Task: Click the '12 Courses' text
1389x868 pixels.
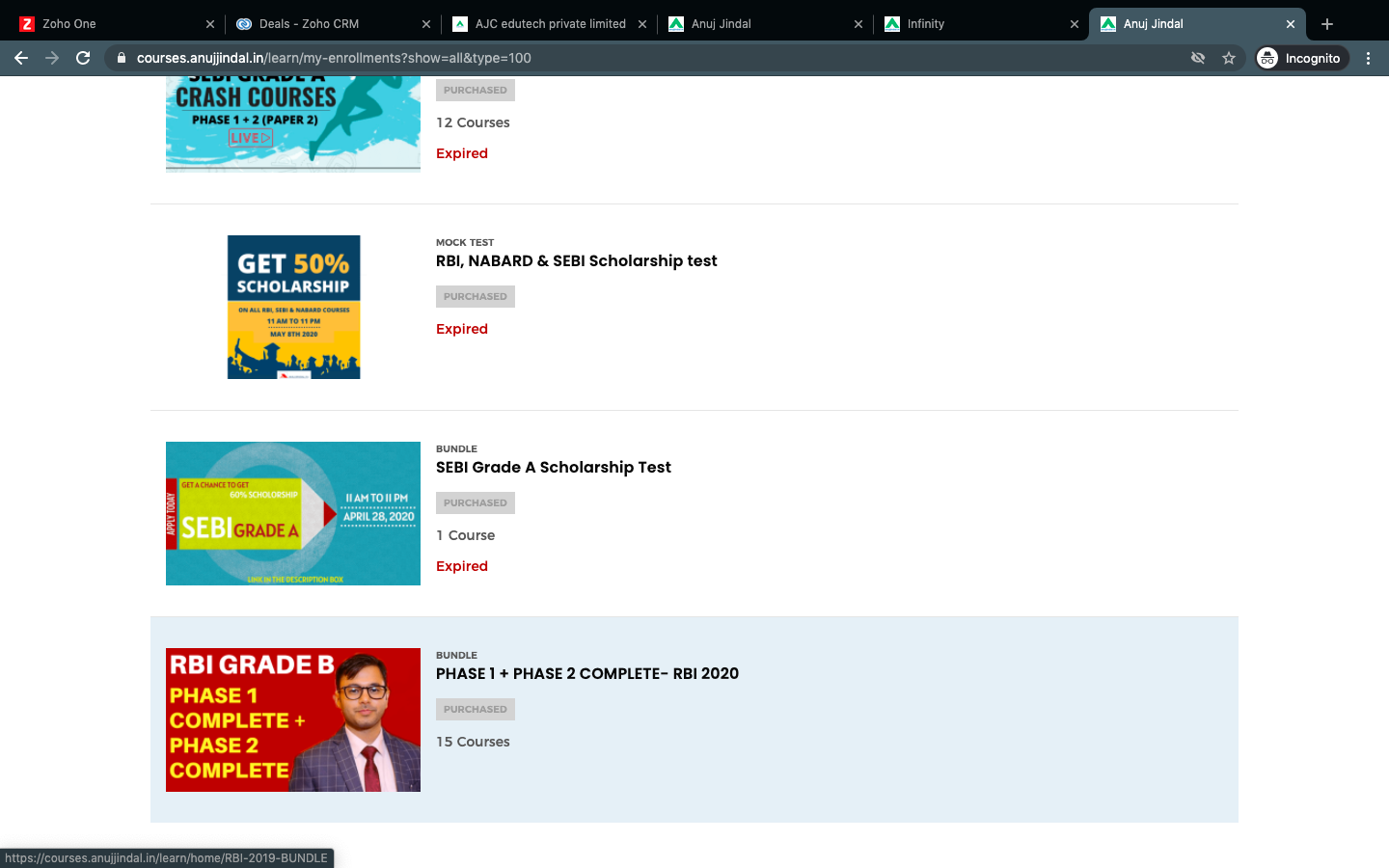Action: point(473,122)
